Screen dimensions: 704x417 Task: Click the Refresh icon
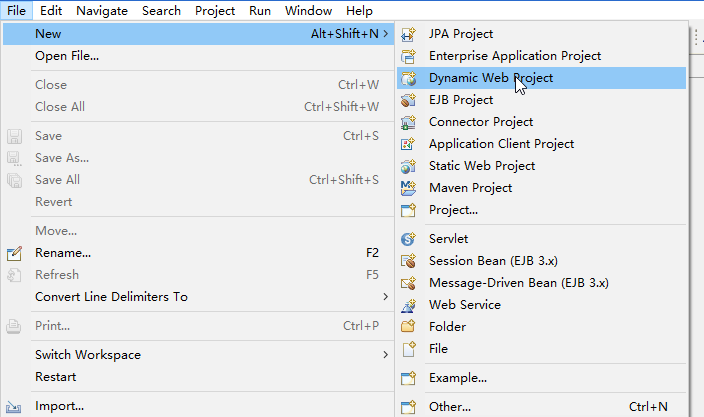point(14,275)
